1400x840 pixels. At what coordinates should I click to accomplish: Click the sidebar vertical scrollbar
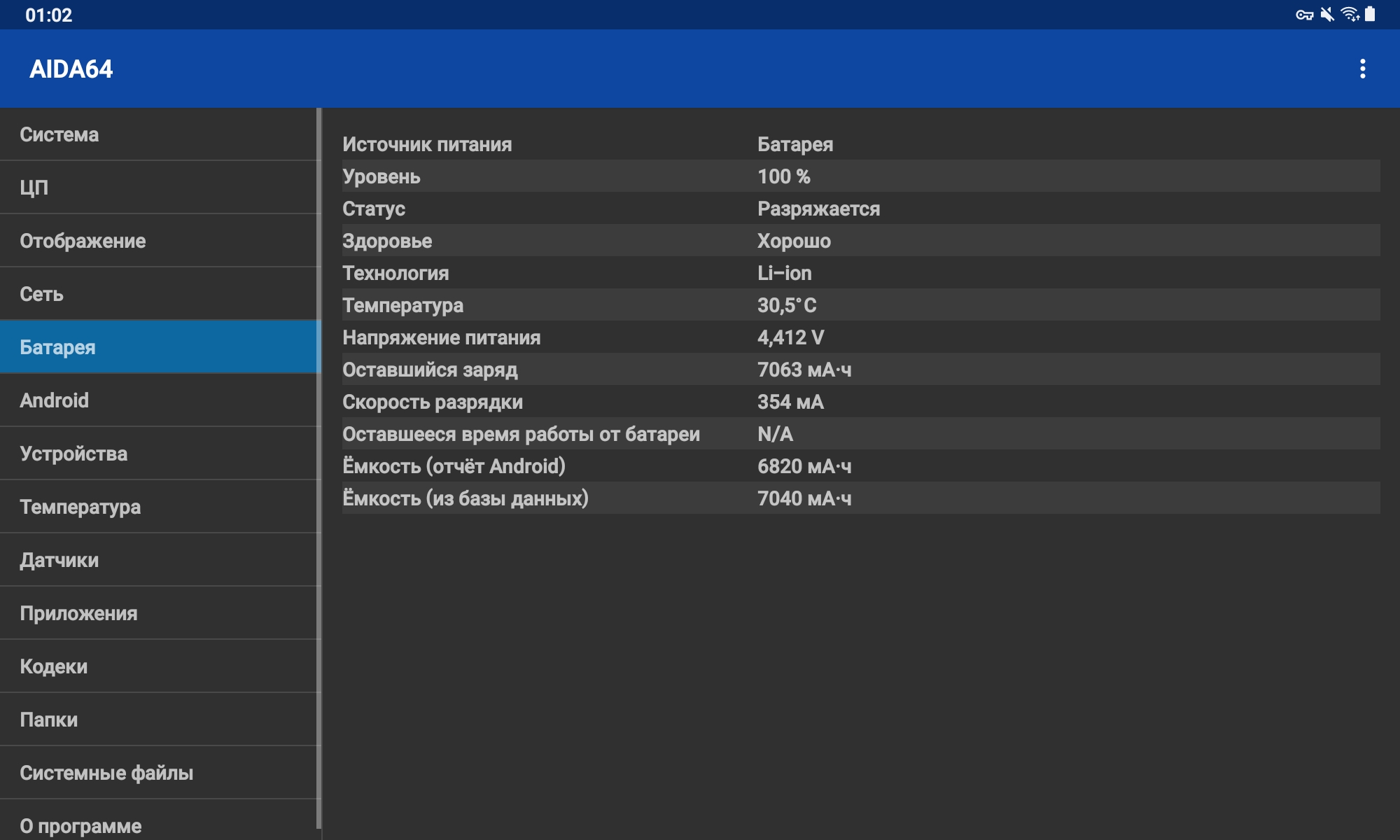[319, 469]
